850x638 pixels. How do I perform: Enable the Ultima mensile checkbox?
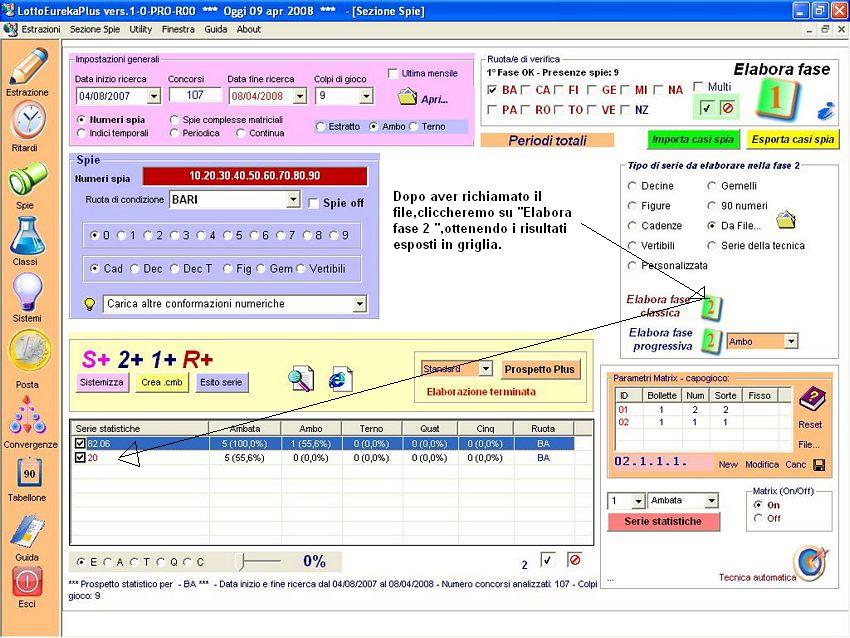point(393,73)
